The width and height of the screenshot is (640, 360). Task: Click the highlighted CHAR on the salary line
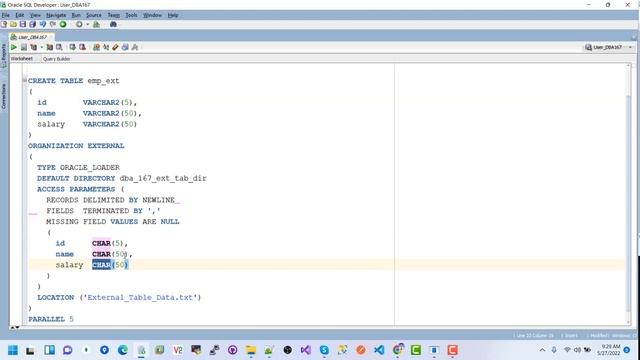pos(101,265)
